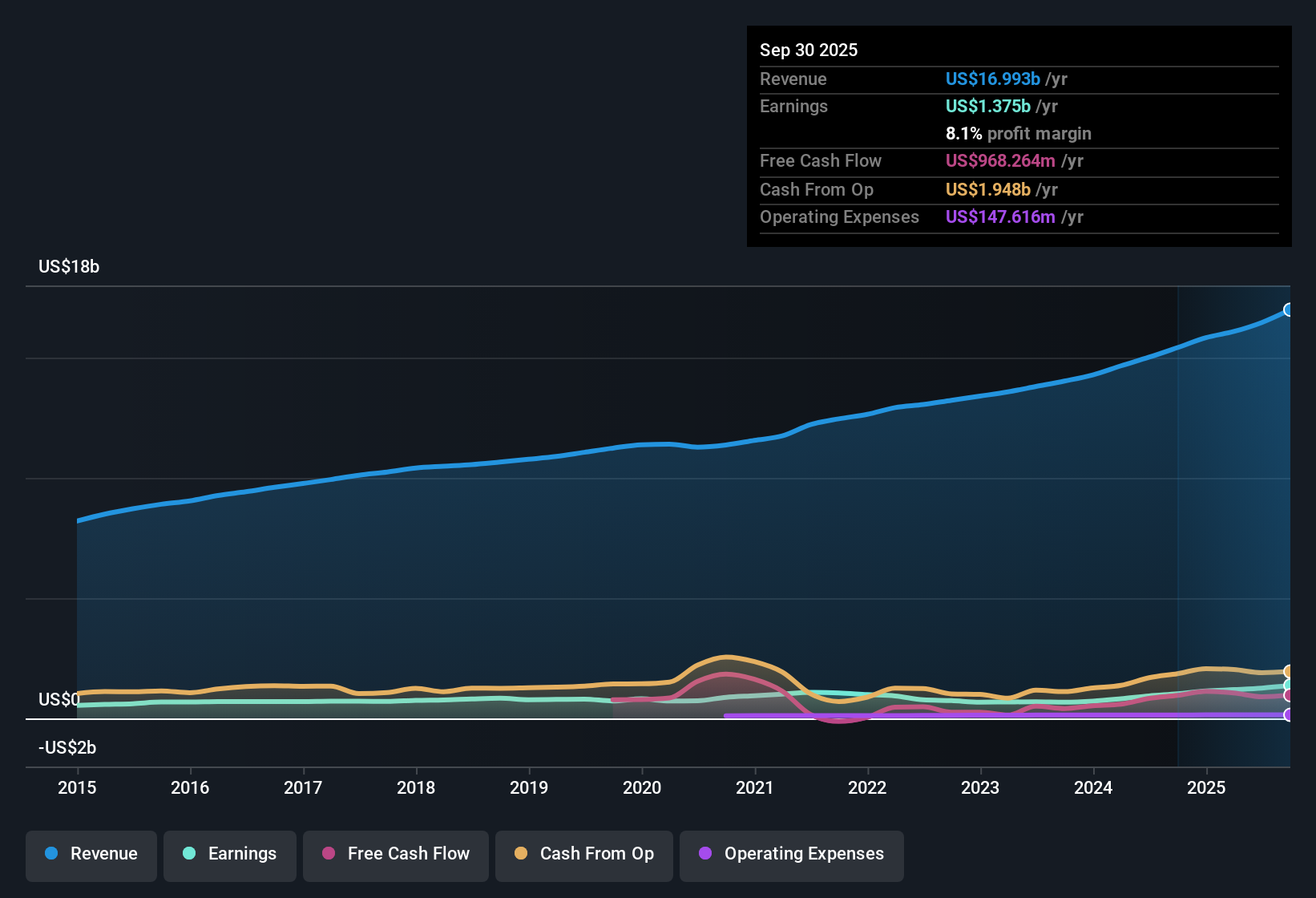Toggle the Earnings series visibility
Screen dimensions: 1316x898
(229, 855)
